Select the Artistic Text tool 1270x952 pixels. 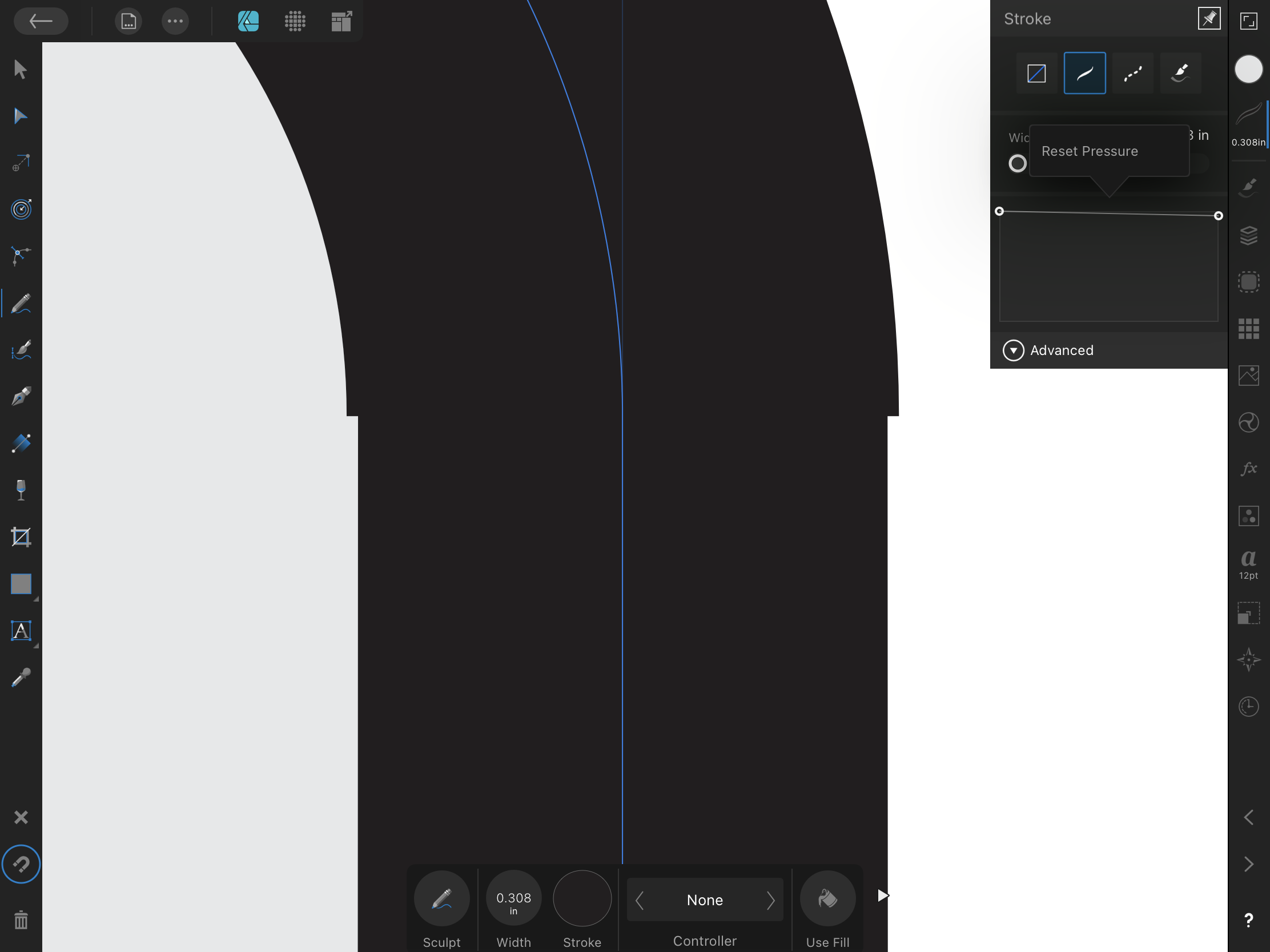[21, 631]
